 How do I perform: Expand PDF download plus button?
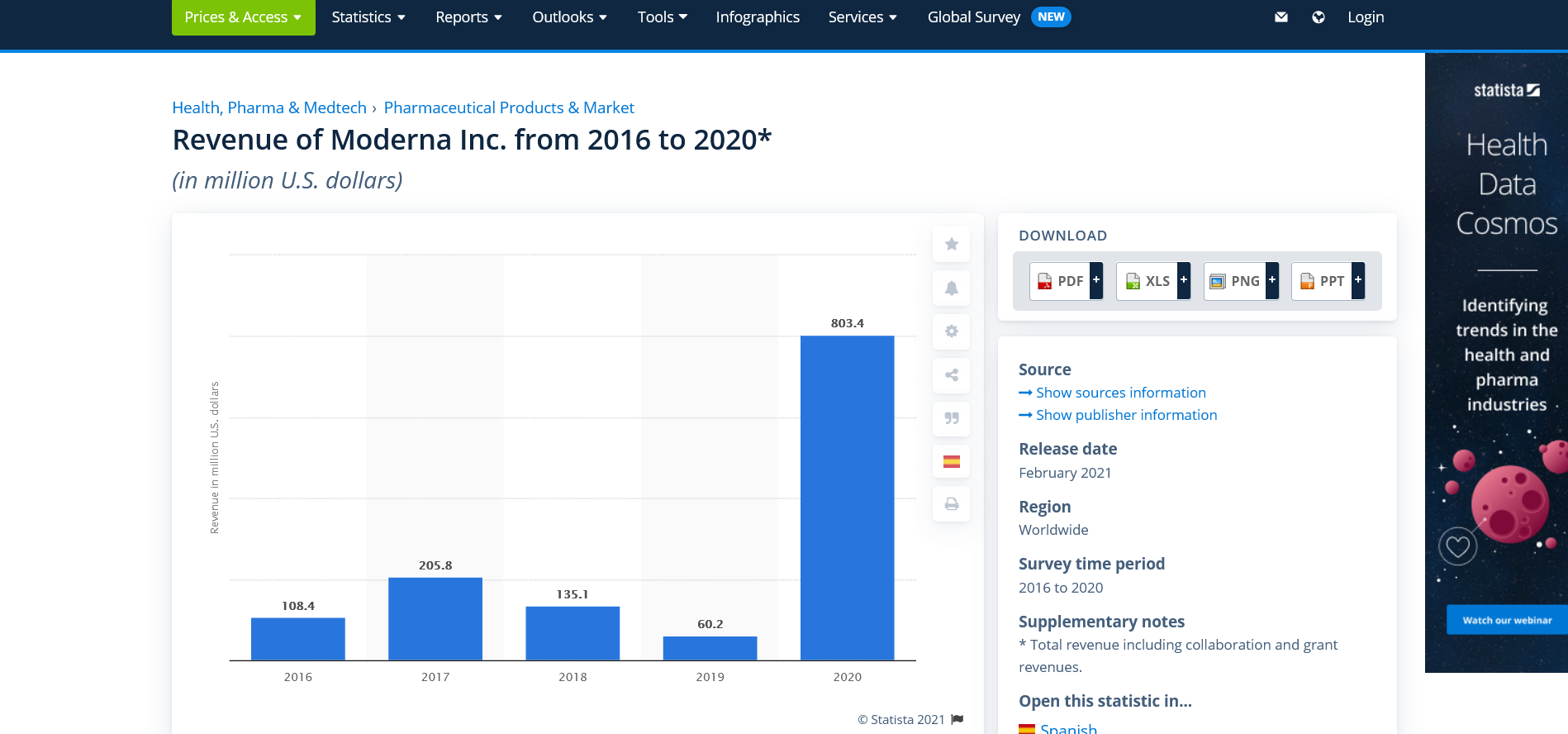tap(1096, 281)
